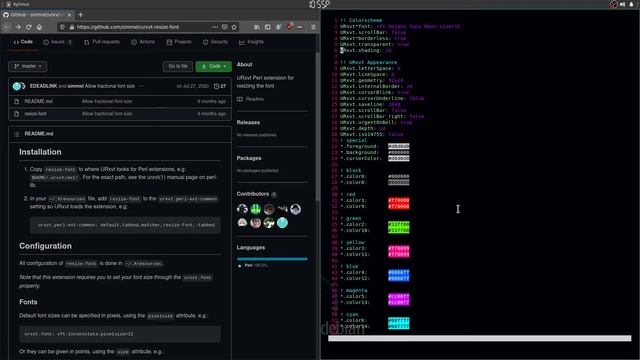Reload the GitHub page
This screenshot has width=640, height=360.
[29, 27]
